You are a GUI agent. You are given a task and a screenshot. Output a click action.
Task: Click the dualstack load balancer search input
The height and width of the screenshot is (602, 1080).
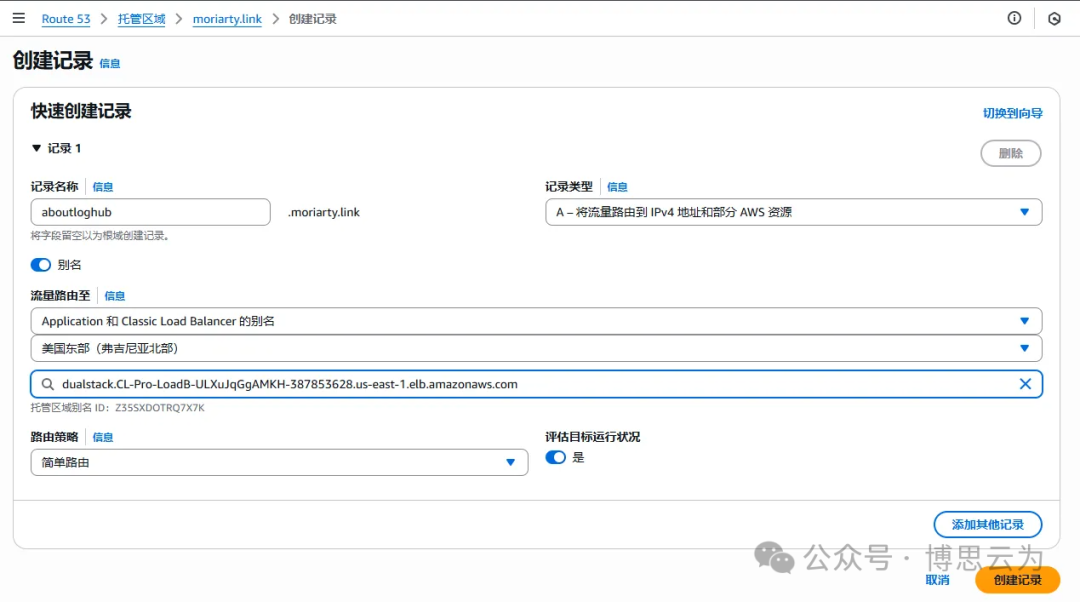[x=536, y=384]
